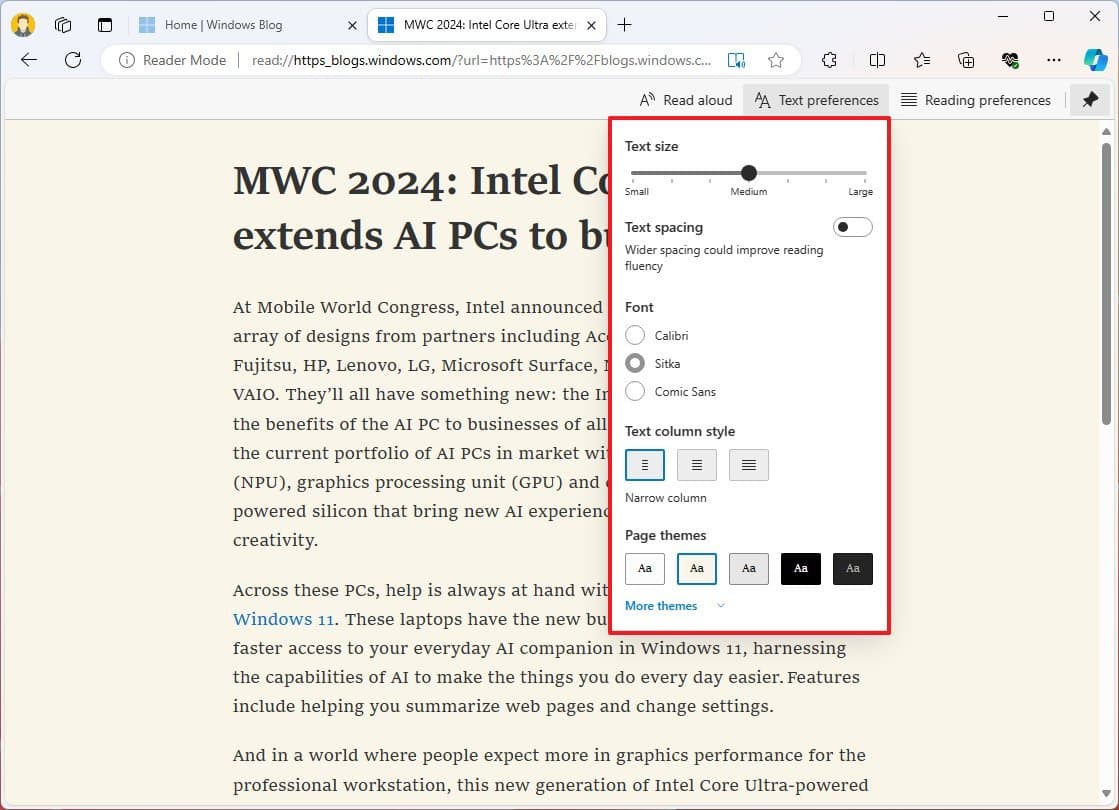Open the Workspaces dropdown near the profile
The height and width of the screenshot is (810, 1119).
pyautogui.click(x=63, y=25)
